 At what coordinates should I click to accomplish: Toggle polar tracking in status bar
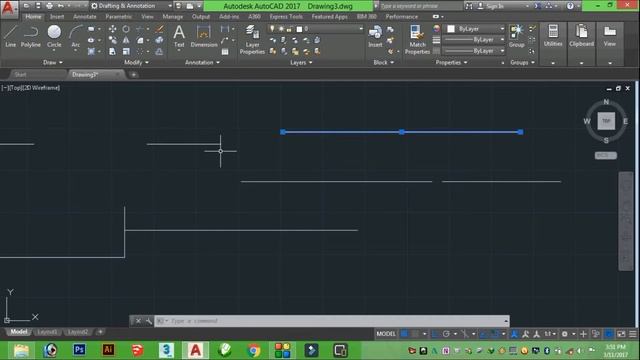[447, 334]
